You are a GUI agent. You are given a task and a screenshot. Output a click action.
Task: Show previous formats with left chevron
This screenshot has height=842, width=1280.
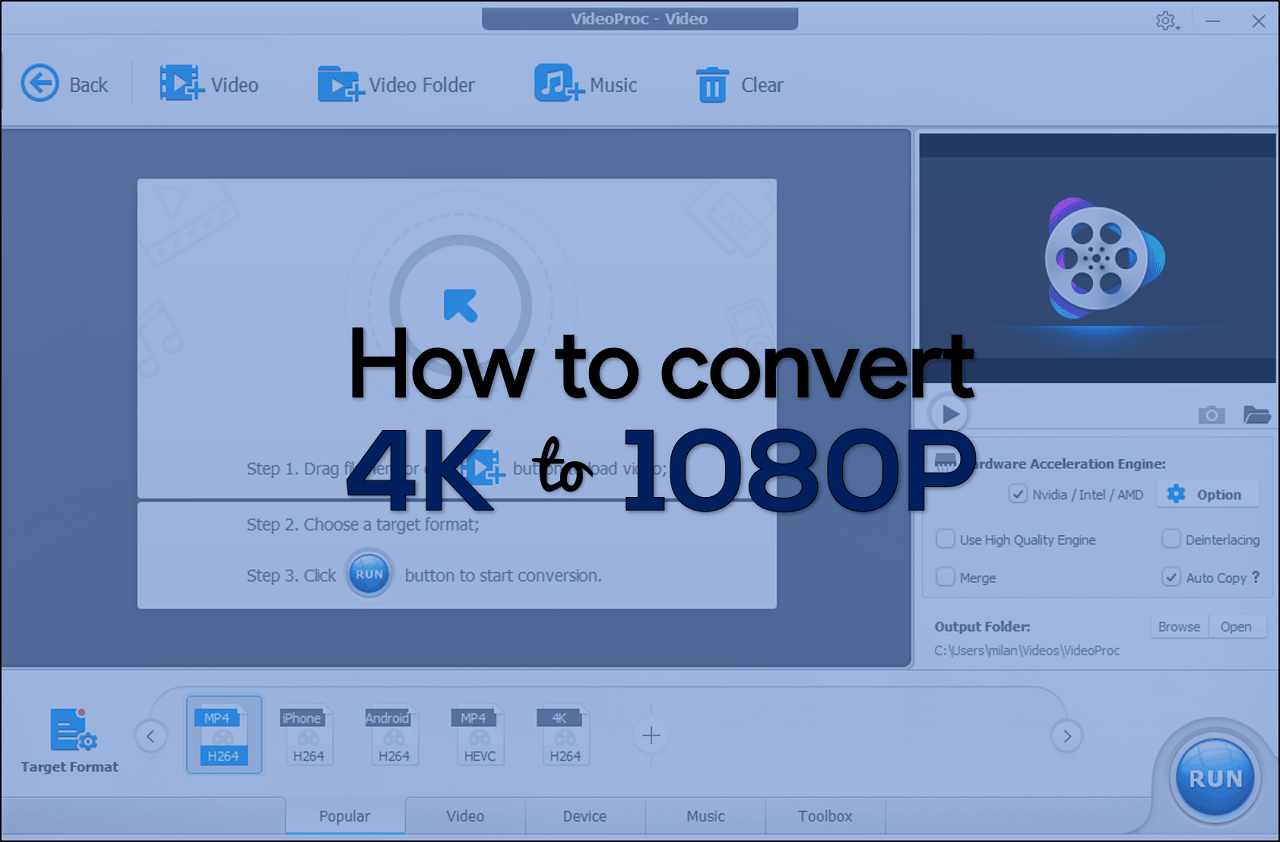[150, 737]
